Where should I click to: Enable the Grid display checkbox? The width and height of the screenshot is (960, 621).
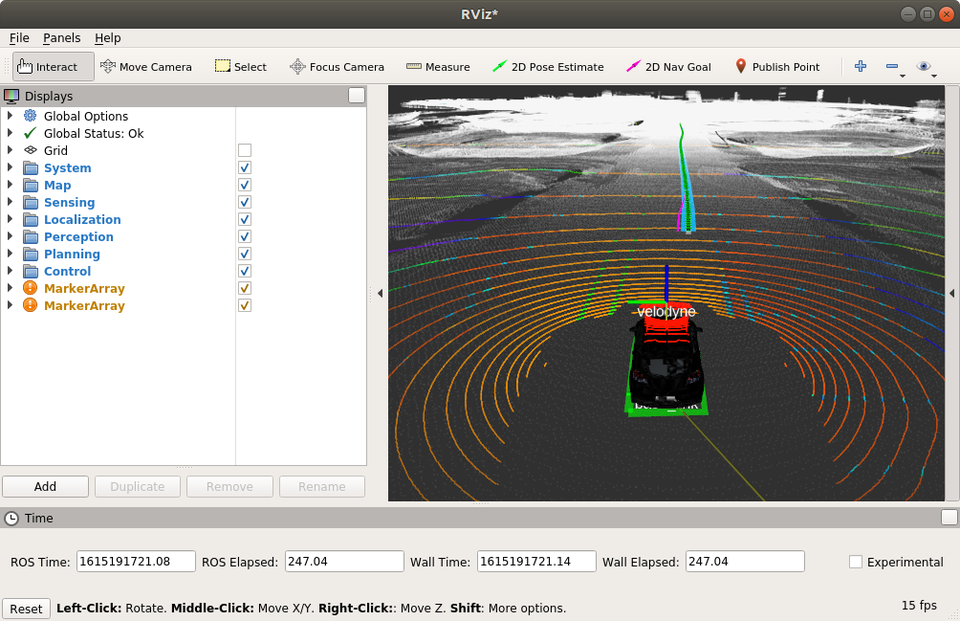pos(245,151)
